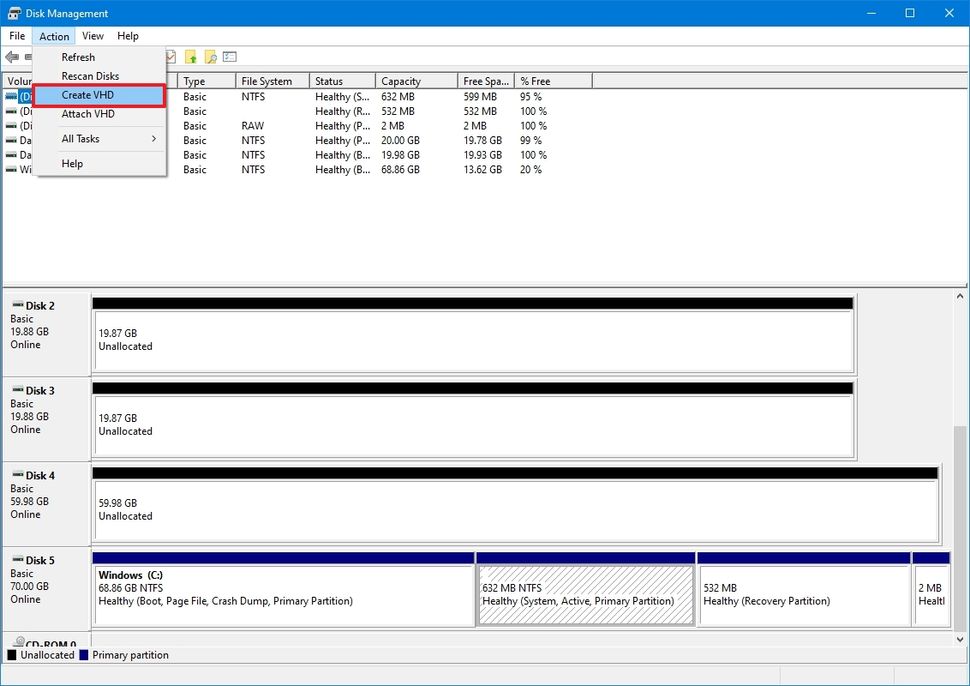
Task: Click the drive icon next to Disk 5
Action: pos(17,559)
